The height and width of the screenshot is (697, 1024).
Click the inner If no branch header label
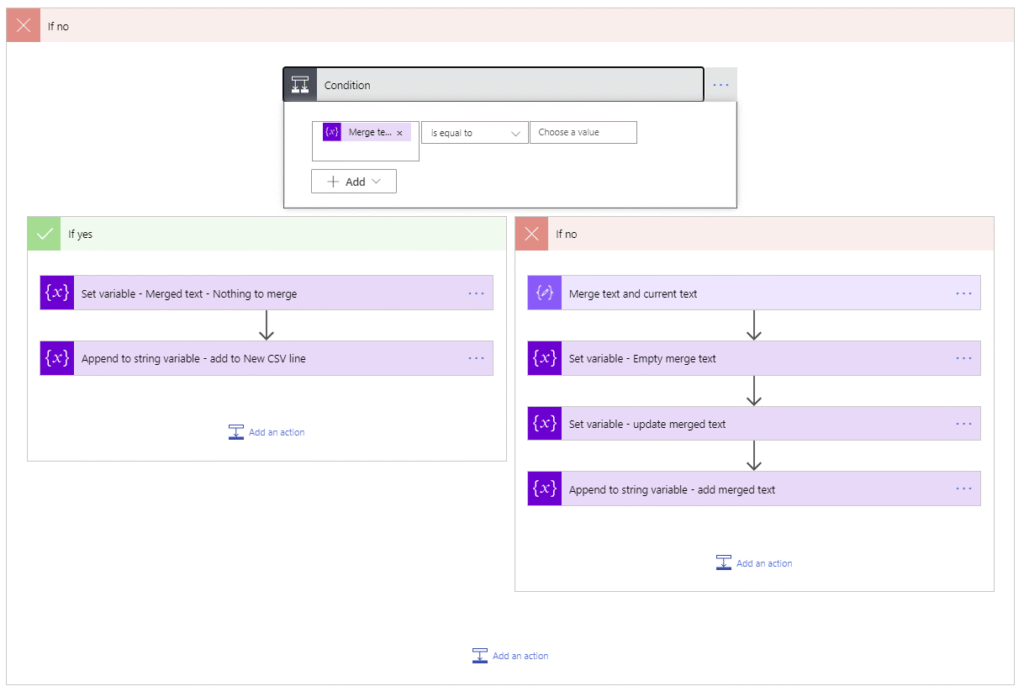pyautogui.click(x=566, y=234)
